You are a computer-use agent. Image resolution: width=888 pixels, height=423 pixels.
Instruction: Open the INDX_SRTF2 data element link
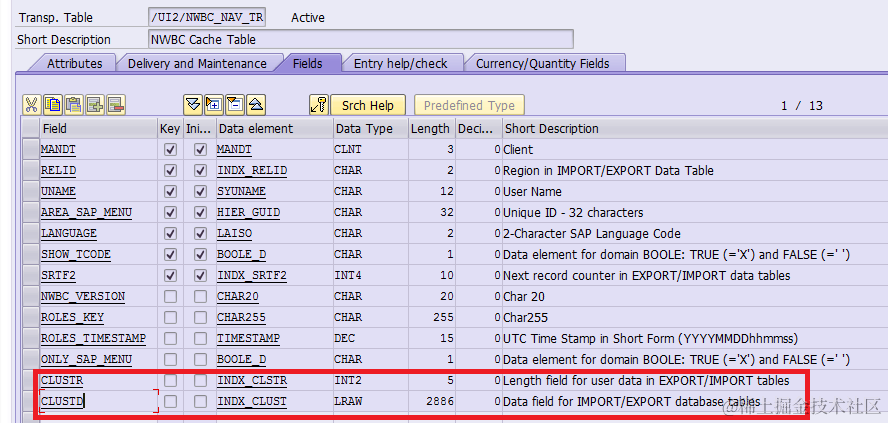(252, 275)
